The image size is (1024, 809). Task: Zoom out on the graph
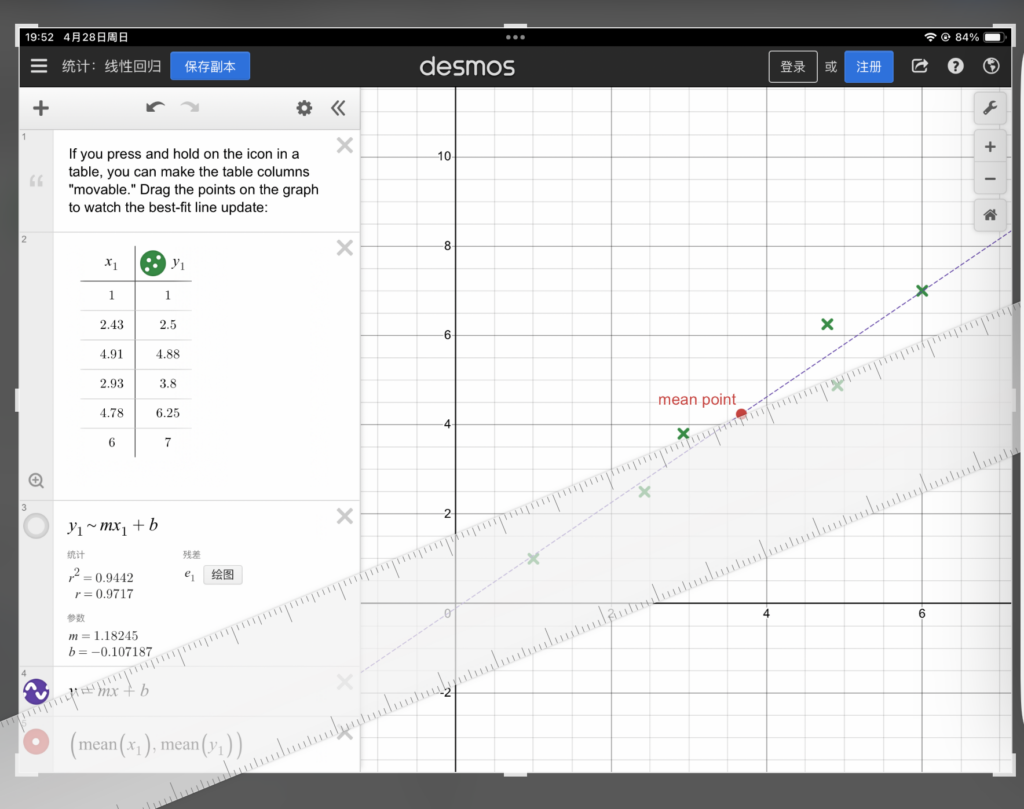click(x=990, y=179)
